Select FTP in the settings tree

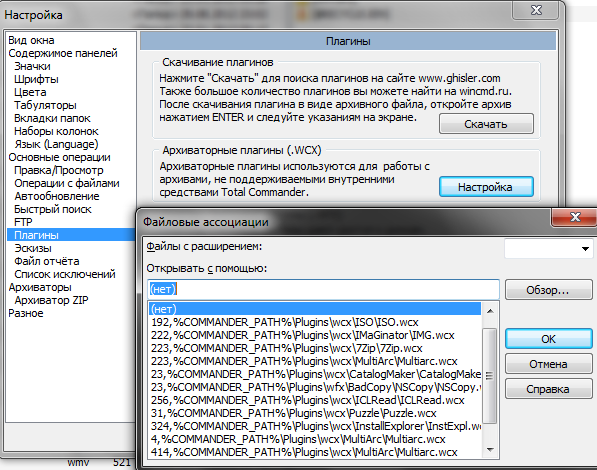coord(23,222)
